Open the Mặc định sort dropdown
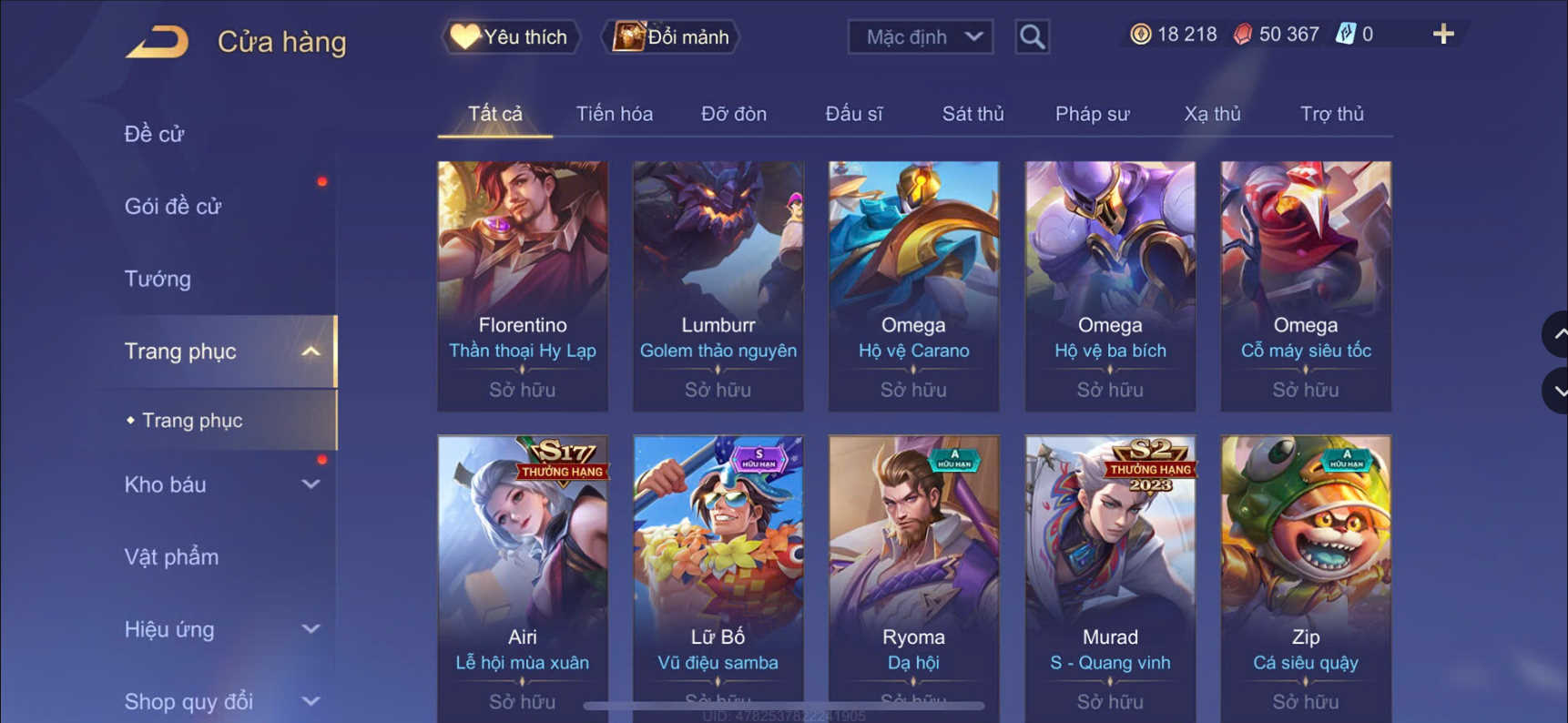The image size is (1568, 723). pyautogui.click(x=921, y=36)
